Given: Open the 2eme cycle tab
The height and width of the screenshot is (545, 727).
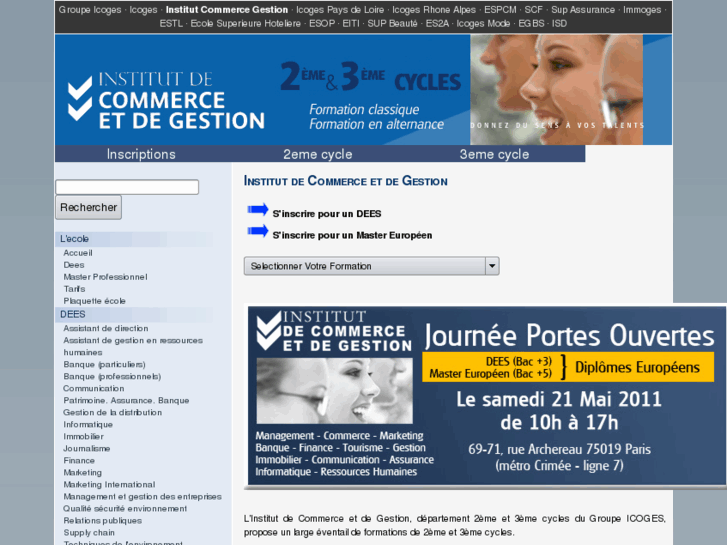Looking at the screenshot, I should point(318,154).
